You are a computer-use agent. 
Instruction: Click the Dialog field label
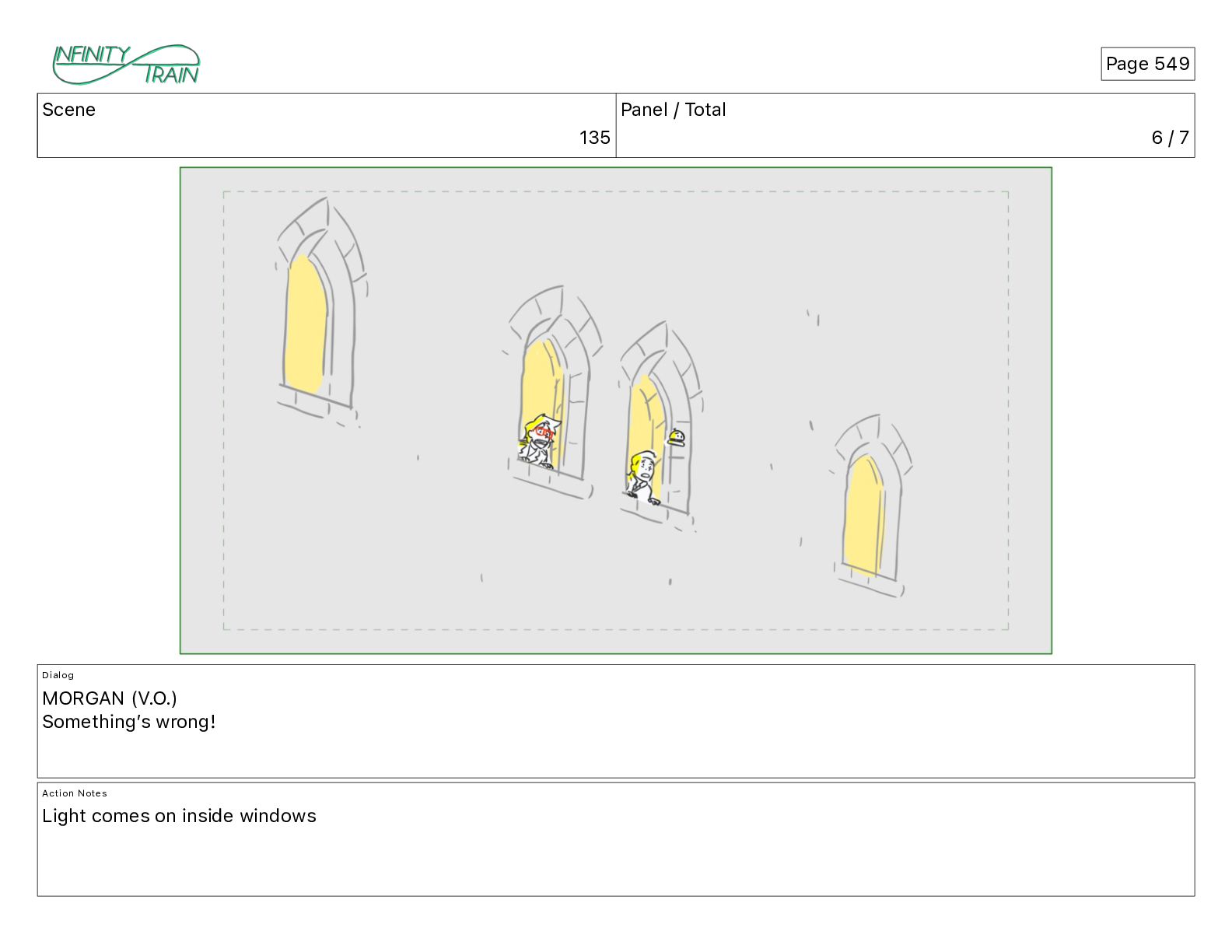click(x=58, y=675)
